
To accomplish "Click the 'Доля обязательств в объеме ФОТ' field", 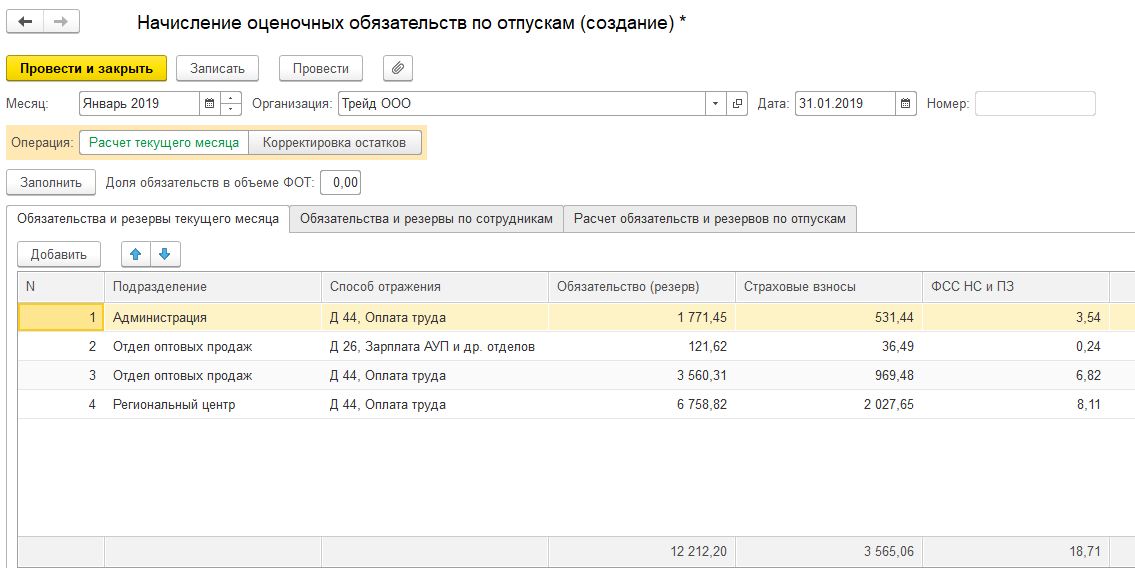I will pos(341,182).
